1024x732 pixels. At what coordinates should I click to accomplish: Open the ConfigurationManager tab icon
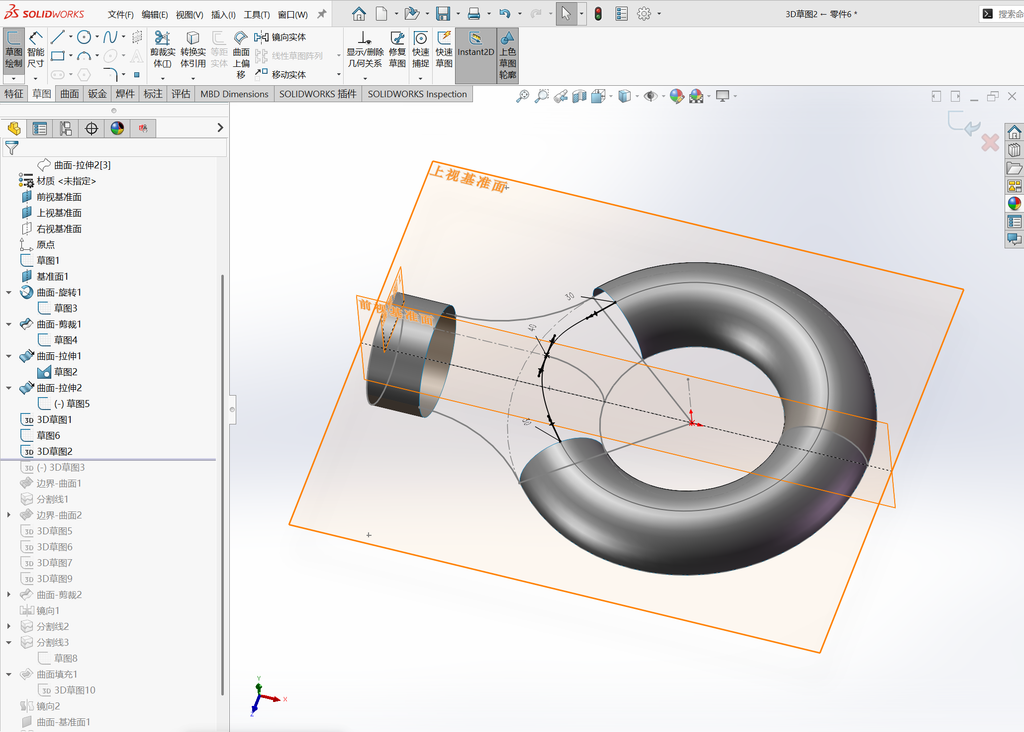point(65,129)
